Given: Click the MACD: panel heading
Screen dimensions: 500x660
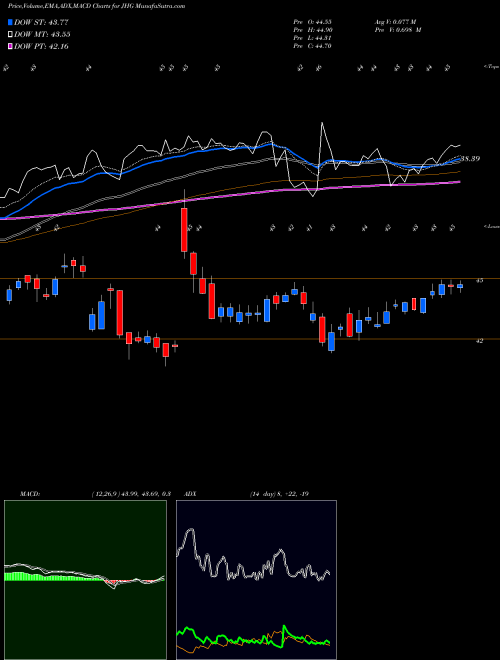Looking at the screenshot, I should coord(30,494).
